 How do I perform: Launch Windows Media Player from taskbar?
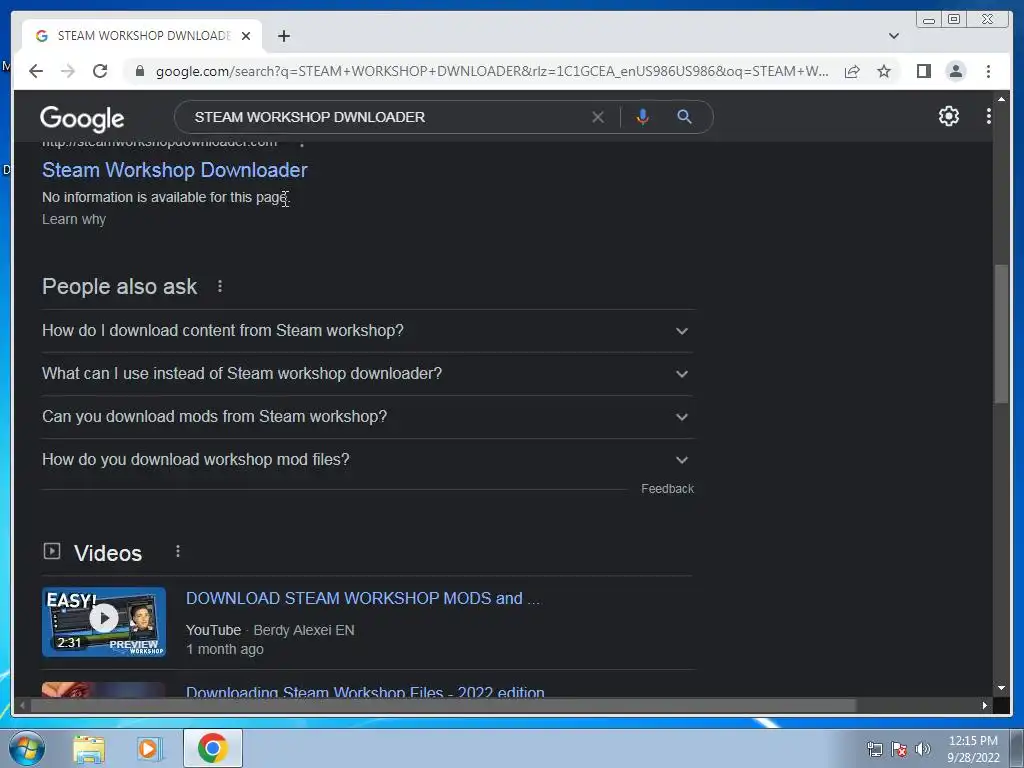(x=149, y=748)
